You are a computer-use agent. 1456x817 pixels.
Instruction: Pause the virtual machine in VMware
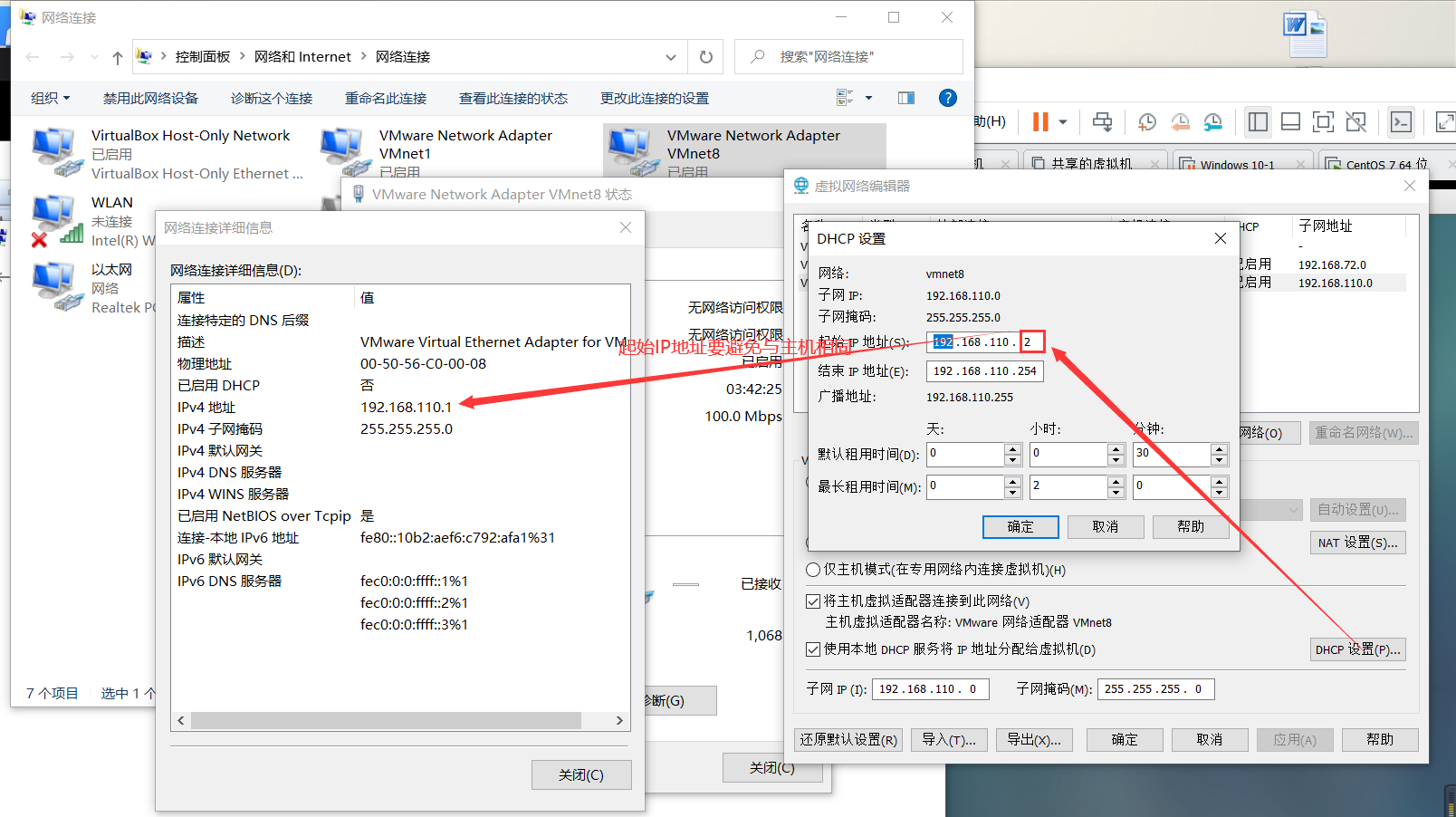pyautogui.click(x=1040, y=121)
